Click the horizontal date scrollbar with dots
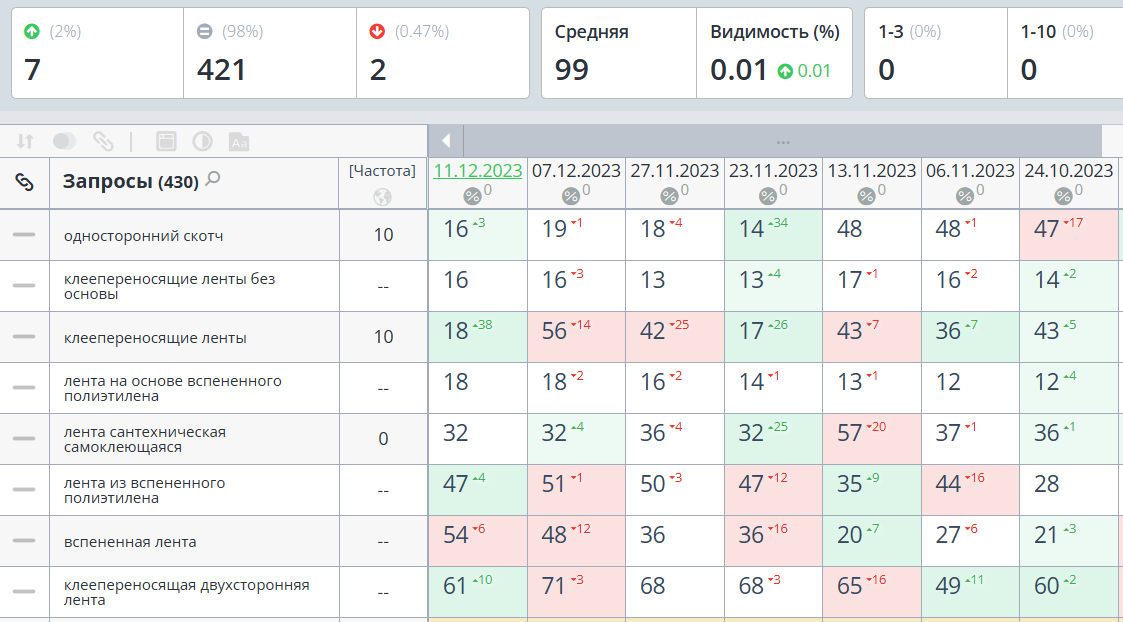This screenshot has height=622, width=1123. (782, 141)
